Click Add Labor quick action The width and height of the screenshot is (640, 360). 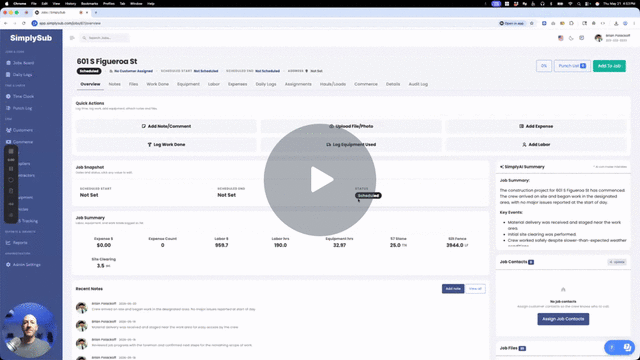click(x=536, y=144)
